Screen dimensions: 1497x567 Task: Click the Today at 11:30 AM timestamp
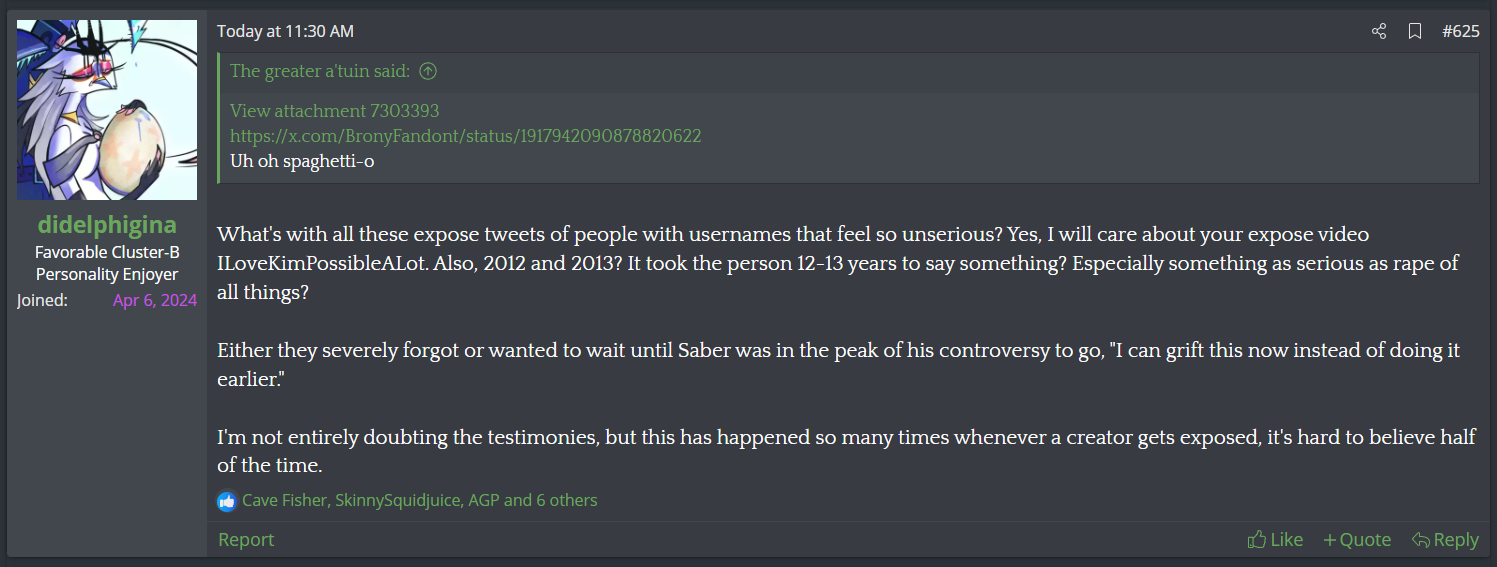click(x=285, y=32)
